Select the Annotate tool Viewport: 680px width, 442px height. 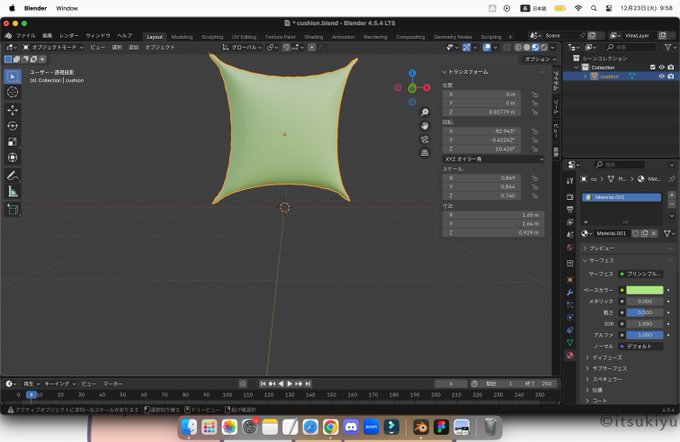(13, 176)
